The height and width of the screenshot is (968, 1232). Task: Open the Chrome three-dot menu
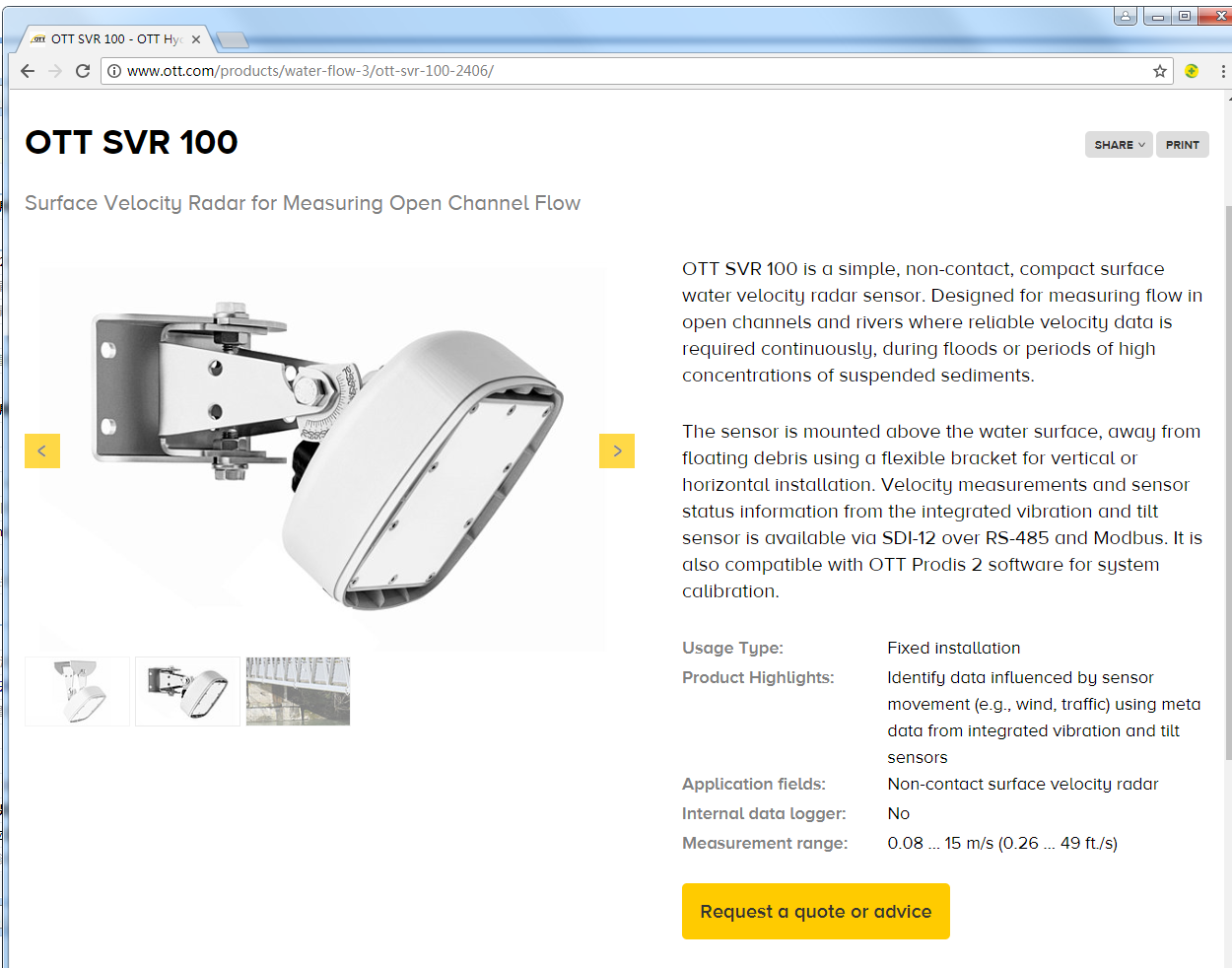[1223, 71]
